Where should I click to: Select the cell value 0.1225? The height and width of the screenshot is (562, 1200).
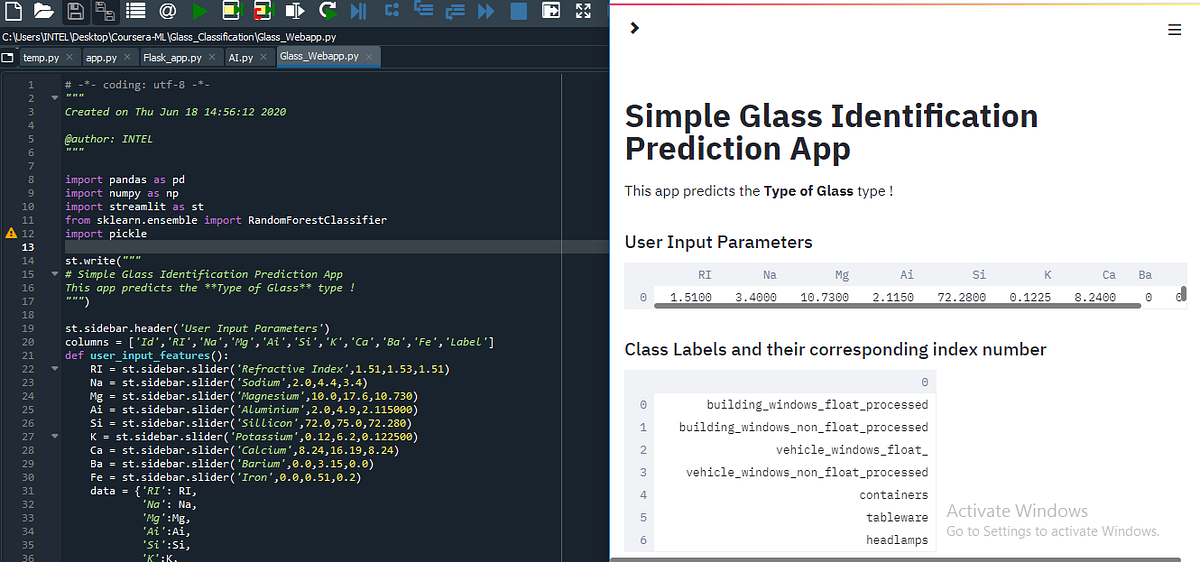(x=1031, y=297)
